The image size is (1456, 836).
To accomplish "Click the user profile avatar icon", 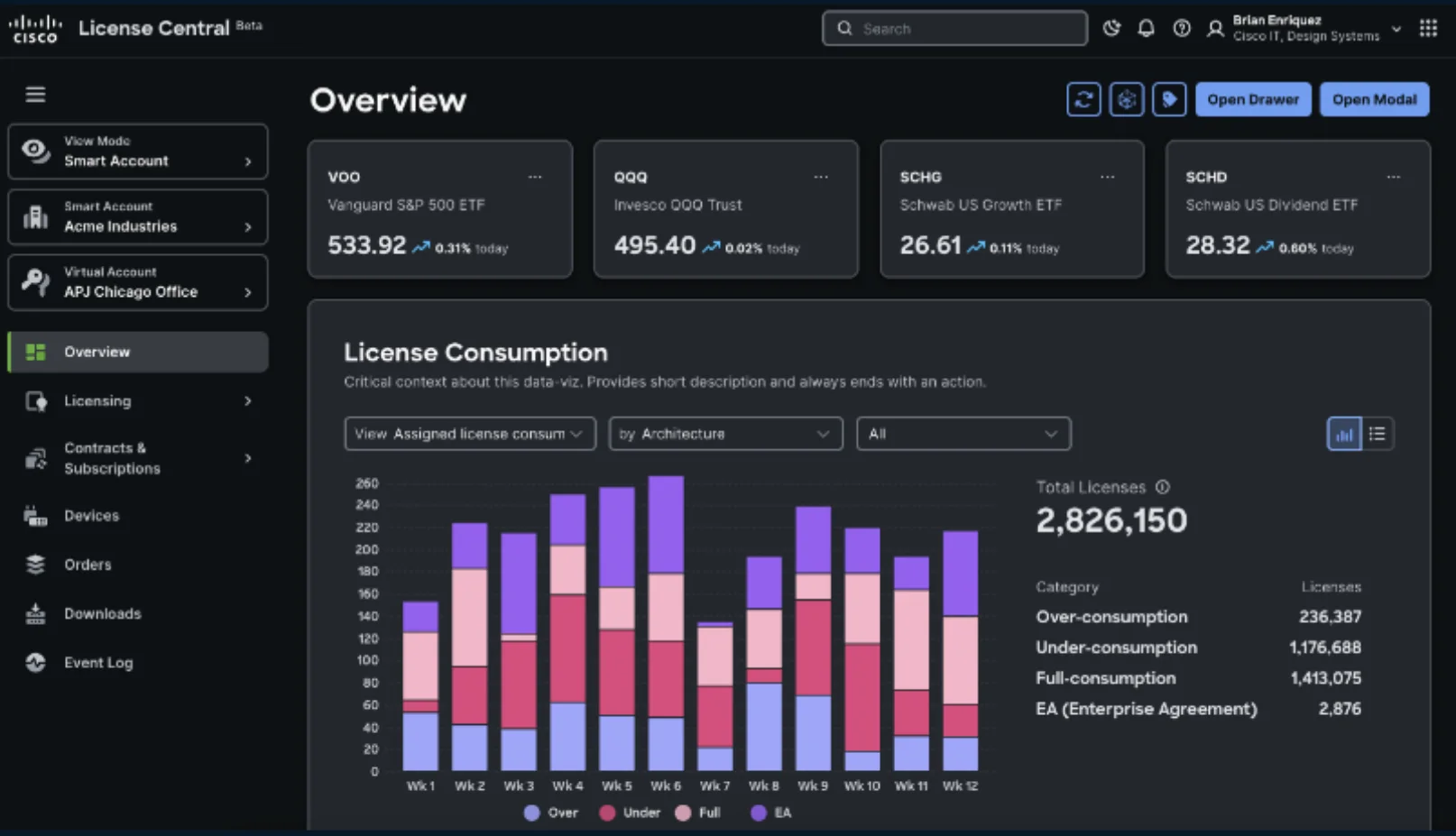I will click(1215, 29).
